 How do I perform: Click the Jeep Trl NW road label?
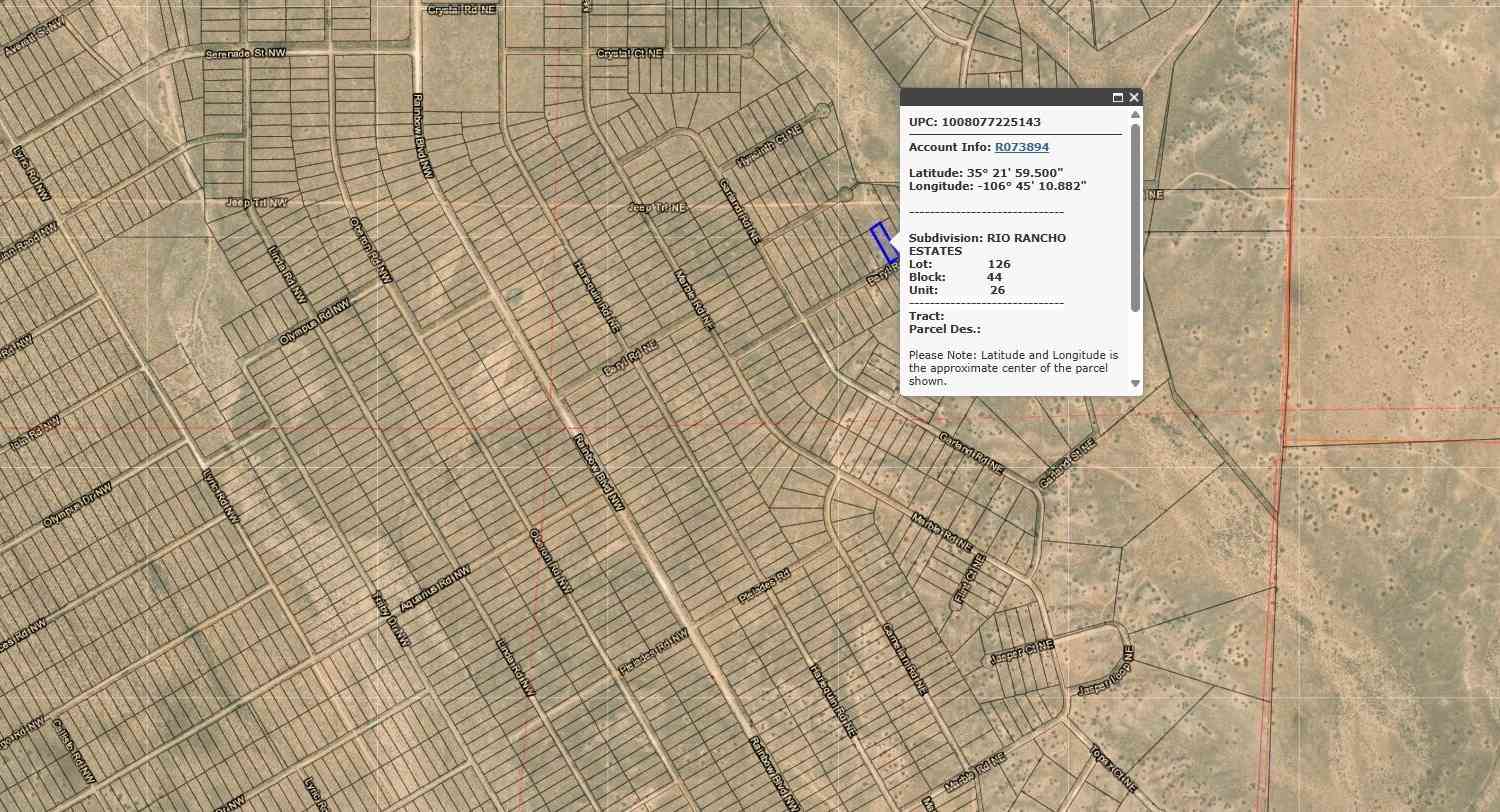click(256, 202)
